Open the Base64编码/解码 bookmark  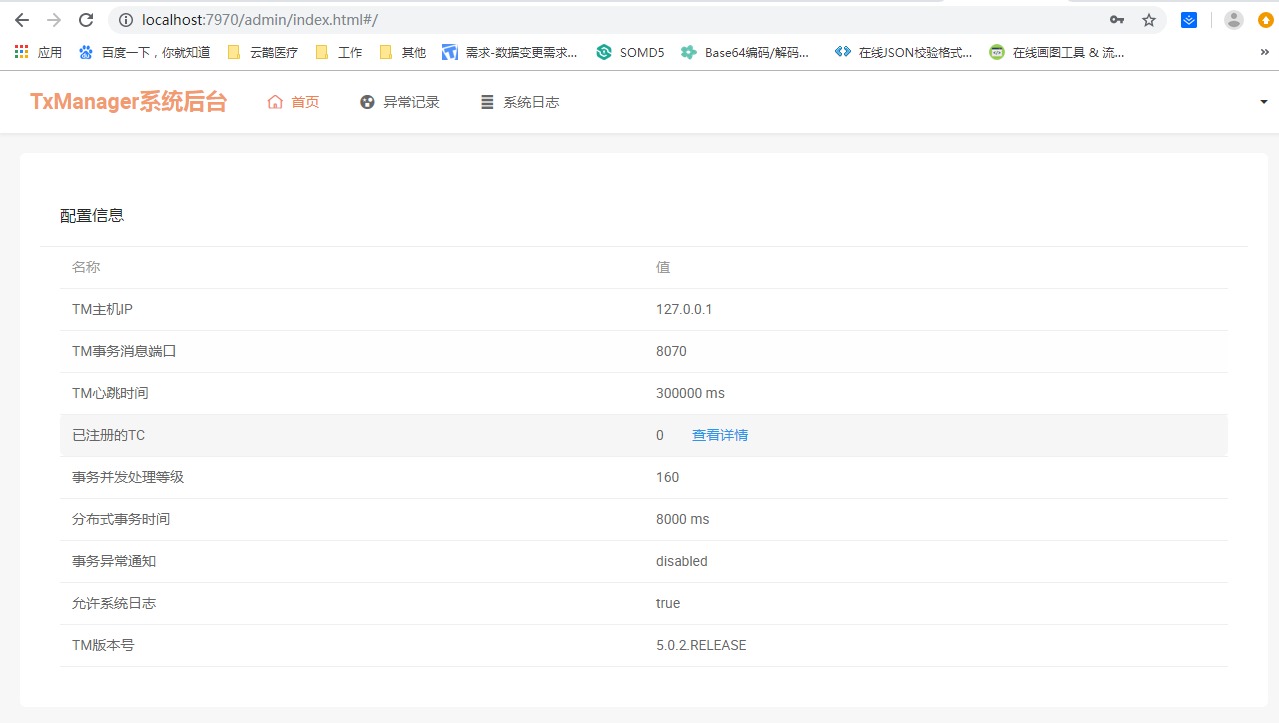745,52
